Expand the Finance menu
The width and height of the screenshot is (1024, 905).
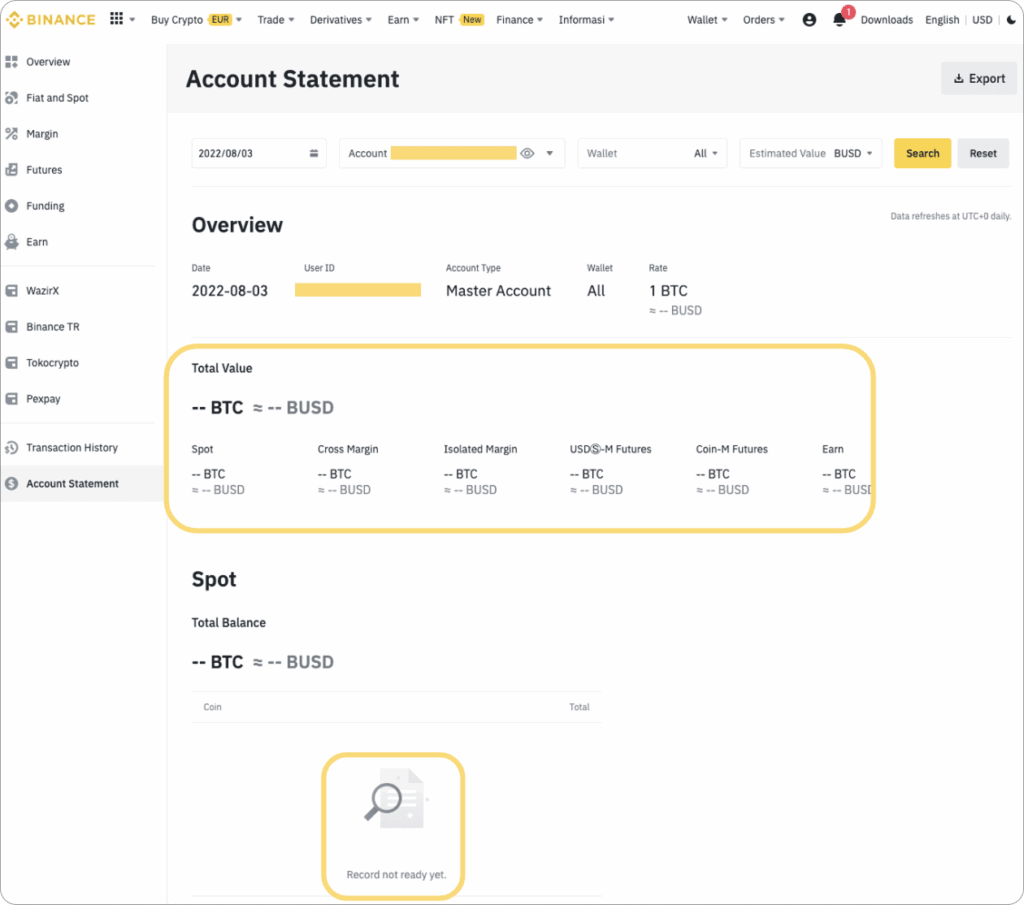[519, 20]
